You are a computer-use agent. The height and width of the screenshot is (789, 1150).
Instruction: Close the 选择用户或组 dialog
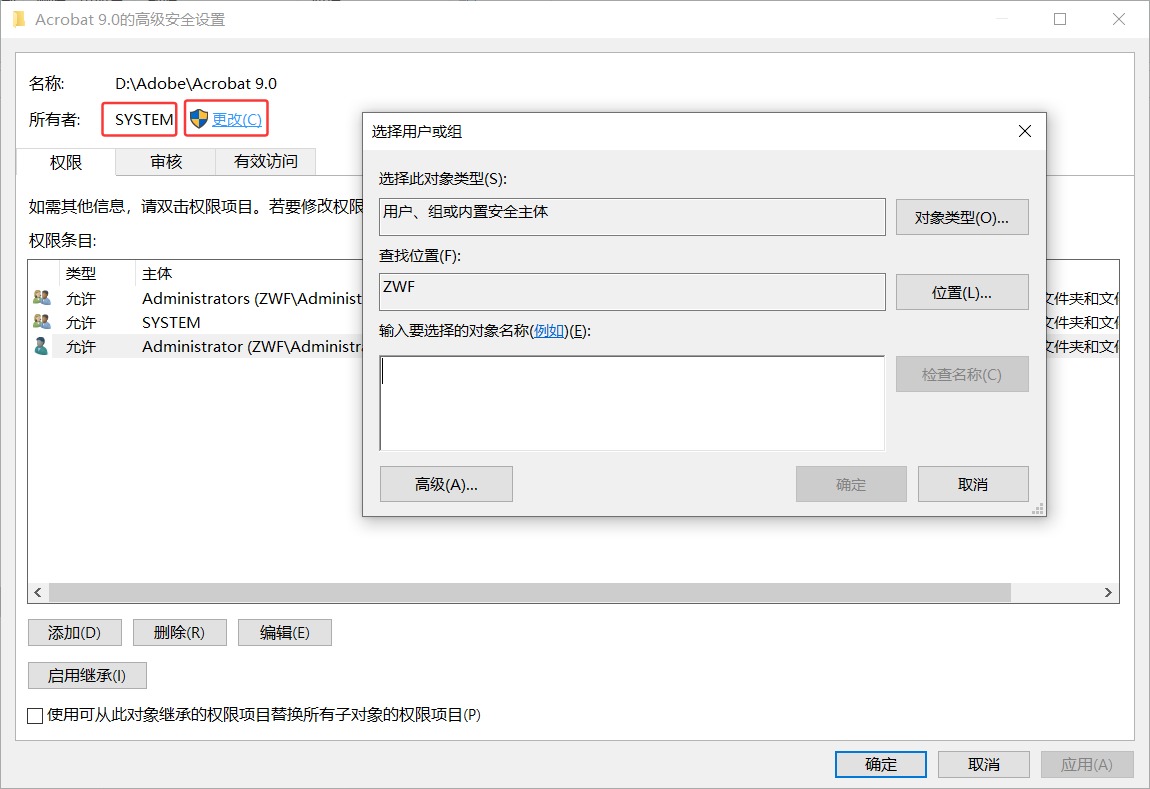[x=1025, y=131]
